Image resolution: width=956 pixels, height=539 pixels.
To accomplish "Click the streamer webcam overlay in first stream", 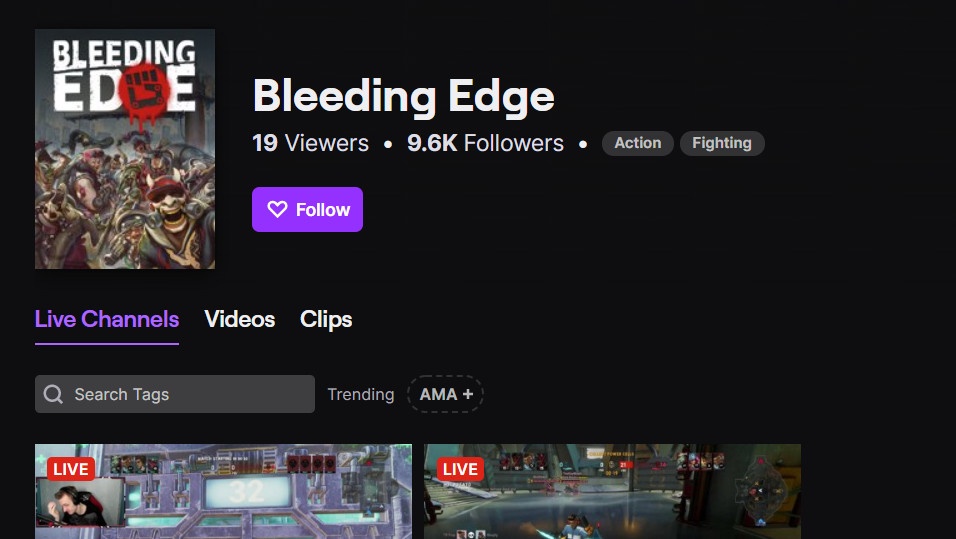I will [x=80, y=502].
